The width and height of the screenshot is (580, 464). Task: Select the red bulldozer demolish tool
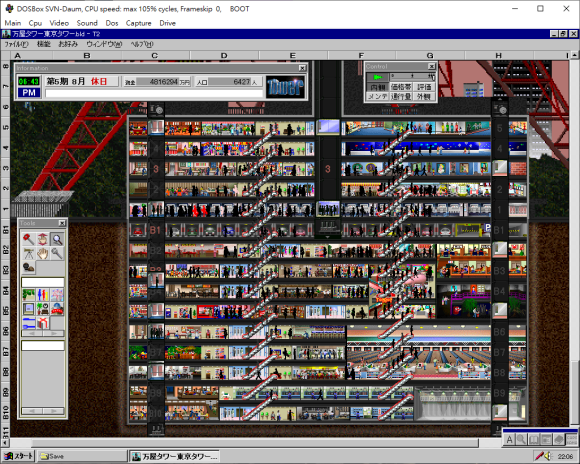[x=28, y=239]
